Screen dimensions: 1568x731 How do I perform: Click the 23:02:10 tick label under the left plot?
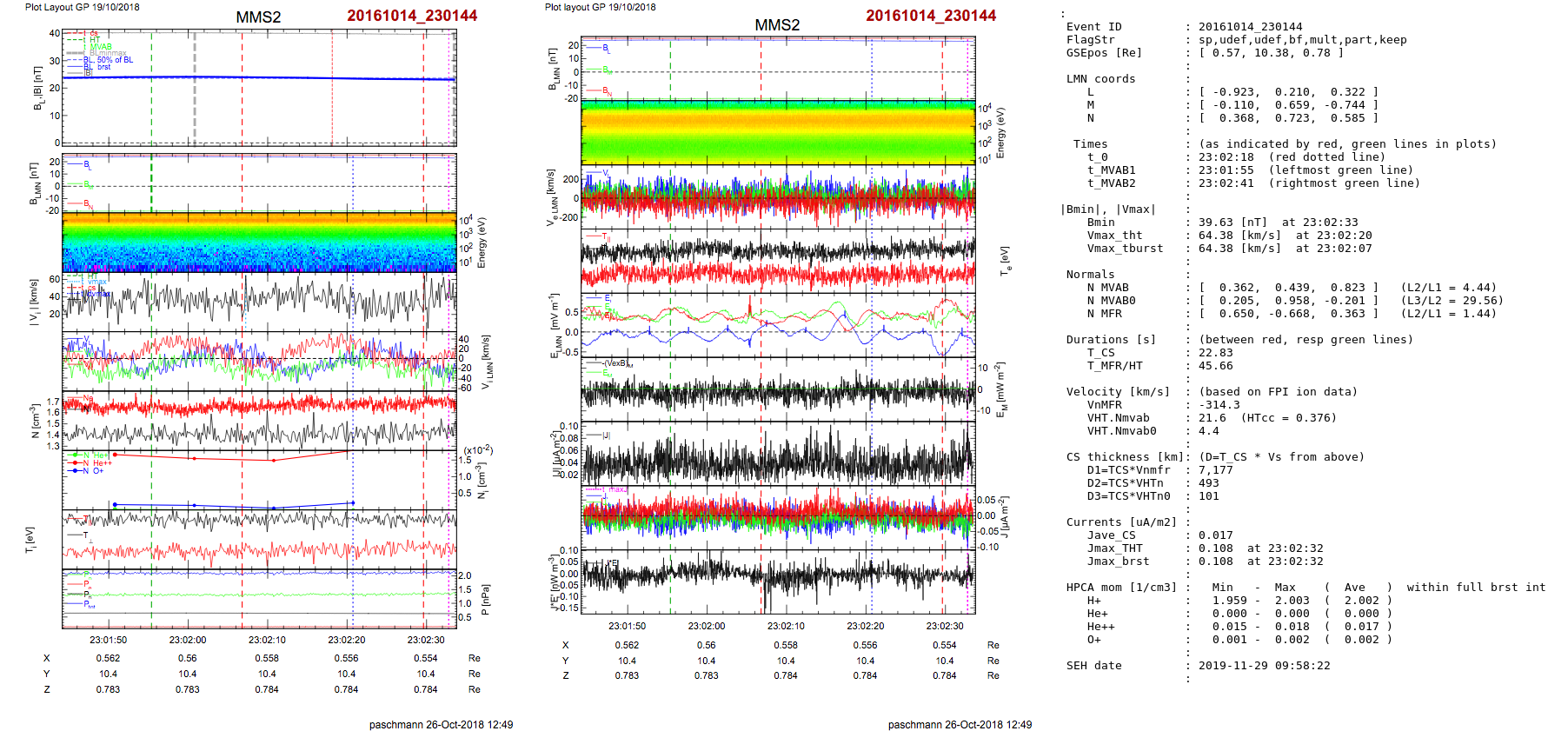tap(267, 640)
